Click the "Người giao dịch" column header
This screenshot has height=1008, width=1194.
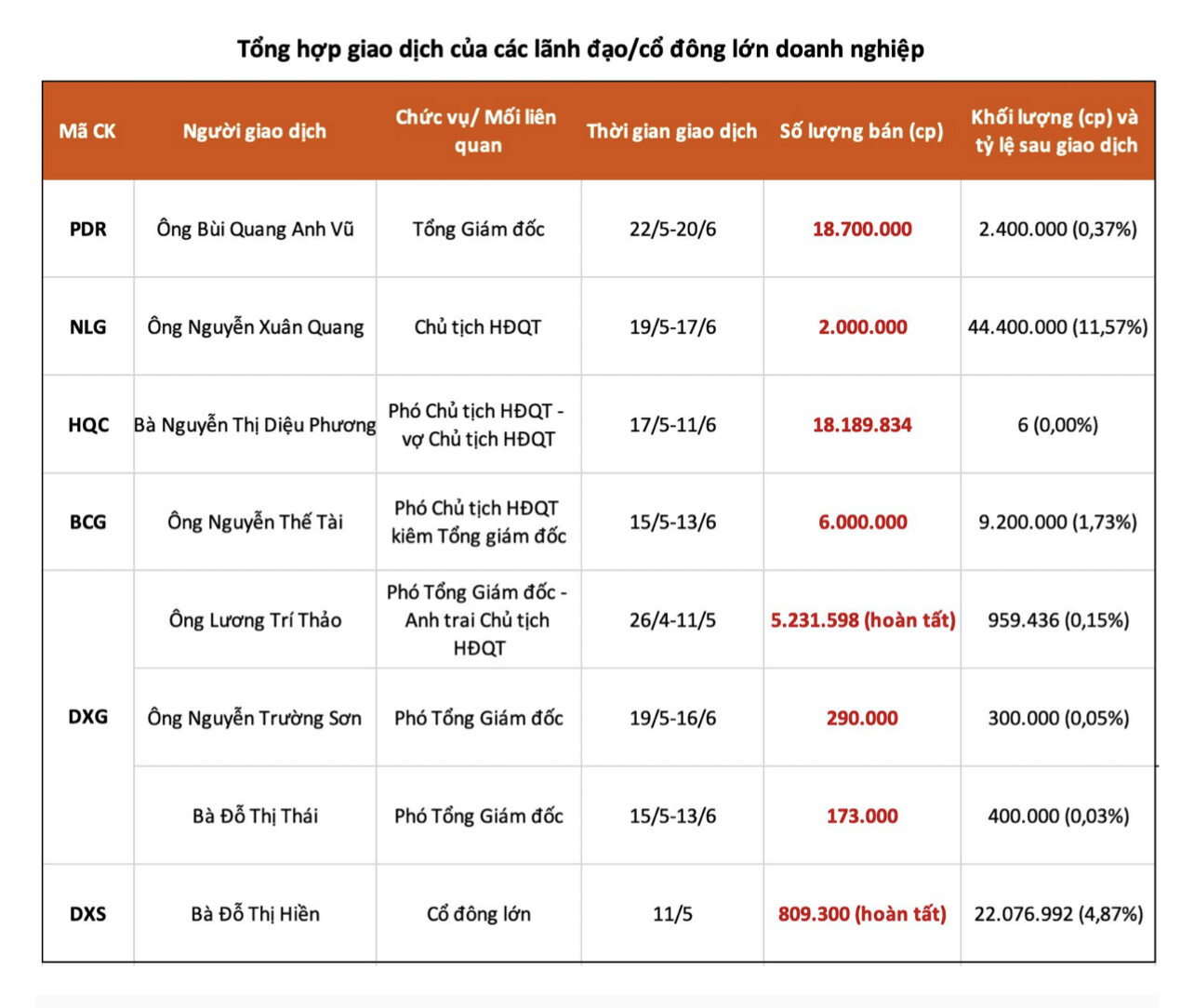[x=254, y=131]
